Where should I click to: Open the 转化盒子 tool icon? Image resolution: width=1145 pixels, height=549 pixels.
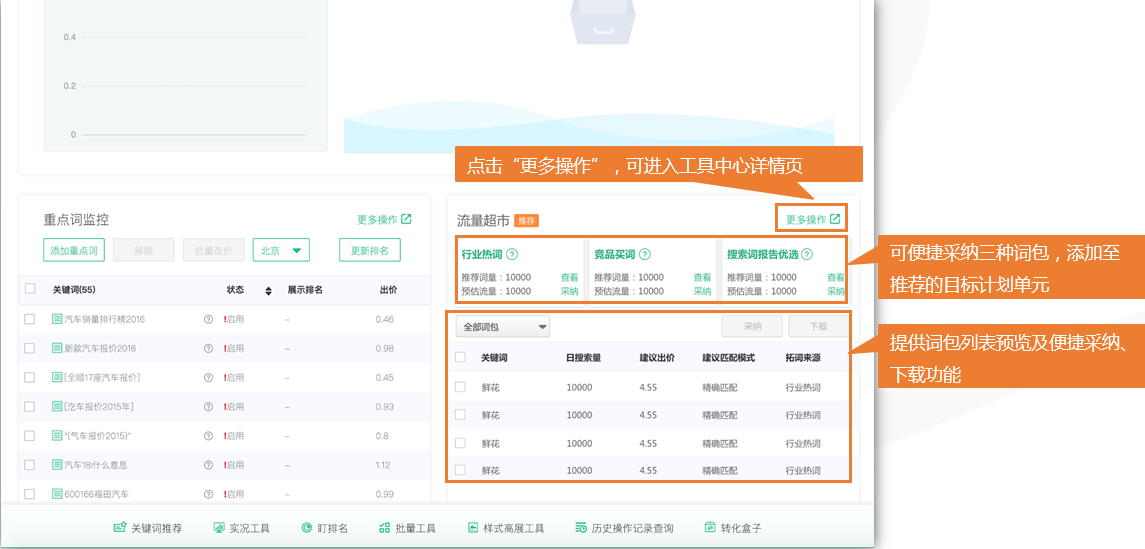click(x=710, y=528)
